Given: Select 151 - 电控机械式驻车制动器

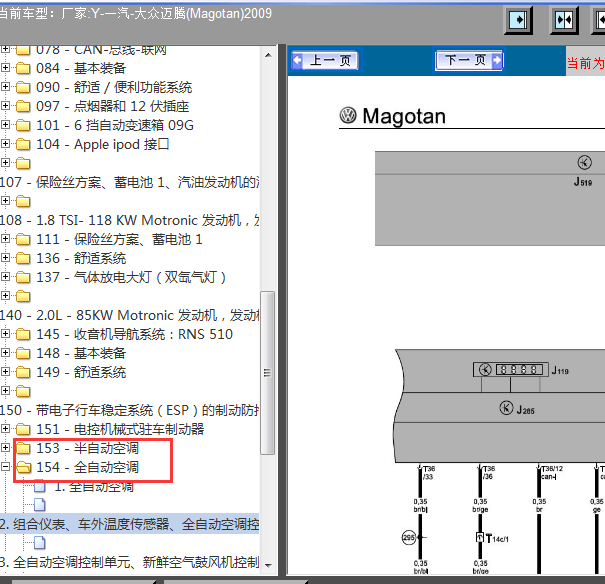Looking at the screenshot, I should (x=120, y=429).
